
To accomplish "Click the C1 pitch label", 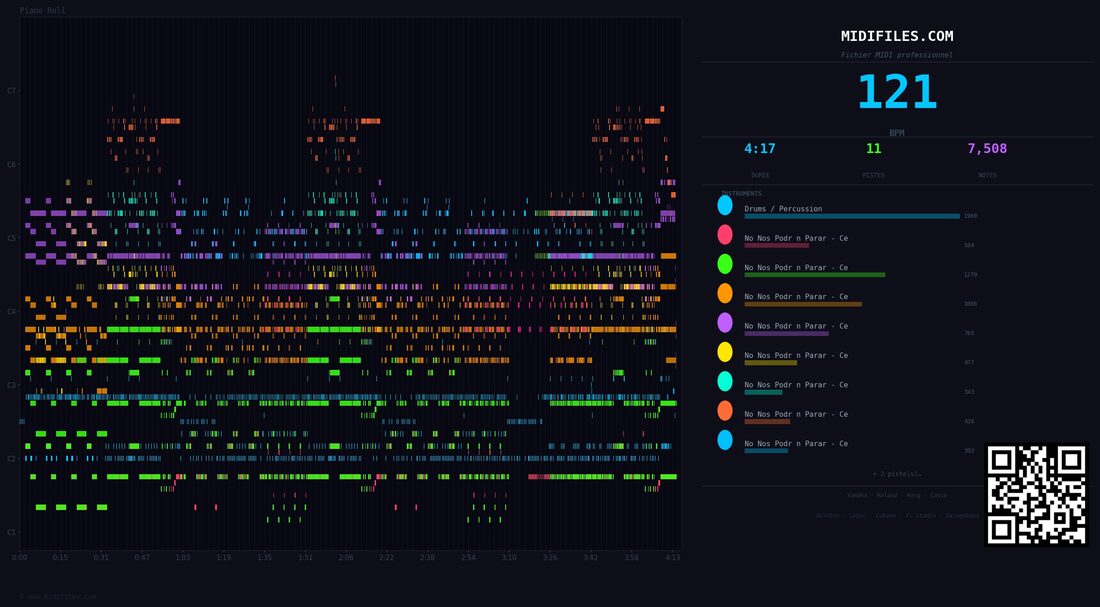I will click(x=11, y=532).
